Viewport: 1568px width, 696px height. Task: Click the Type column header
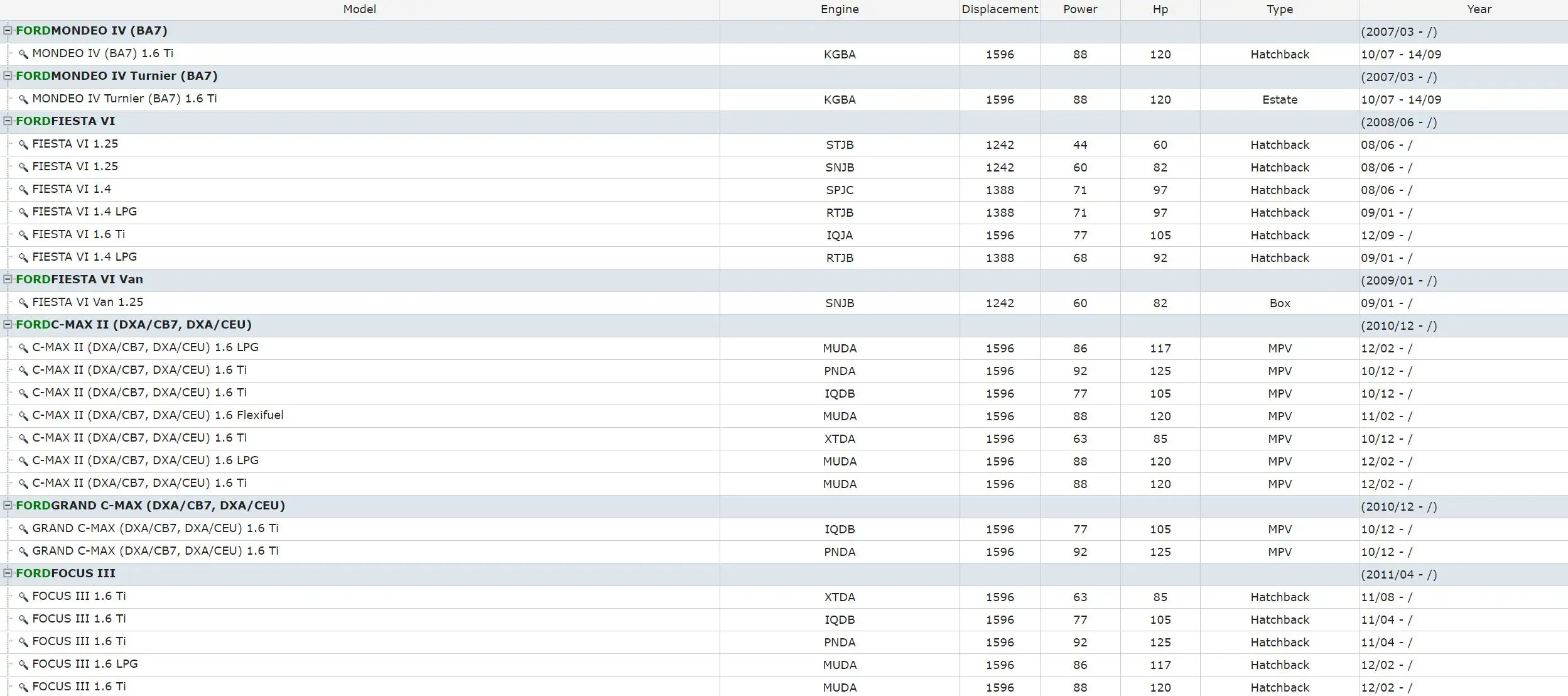(x=1280, y=9)
